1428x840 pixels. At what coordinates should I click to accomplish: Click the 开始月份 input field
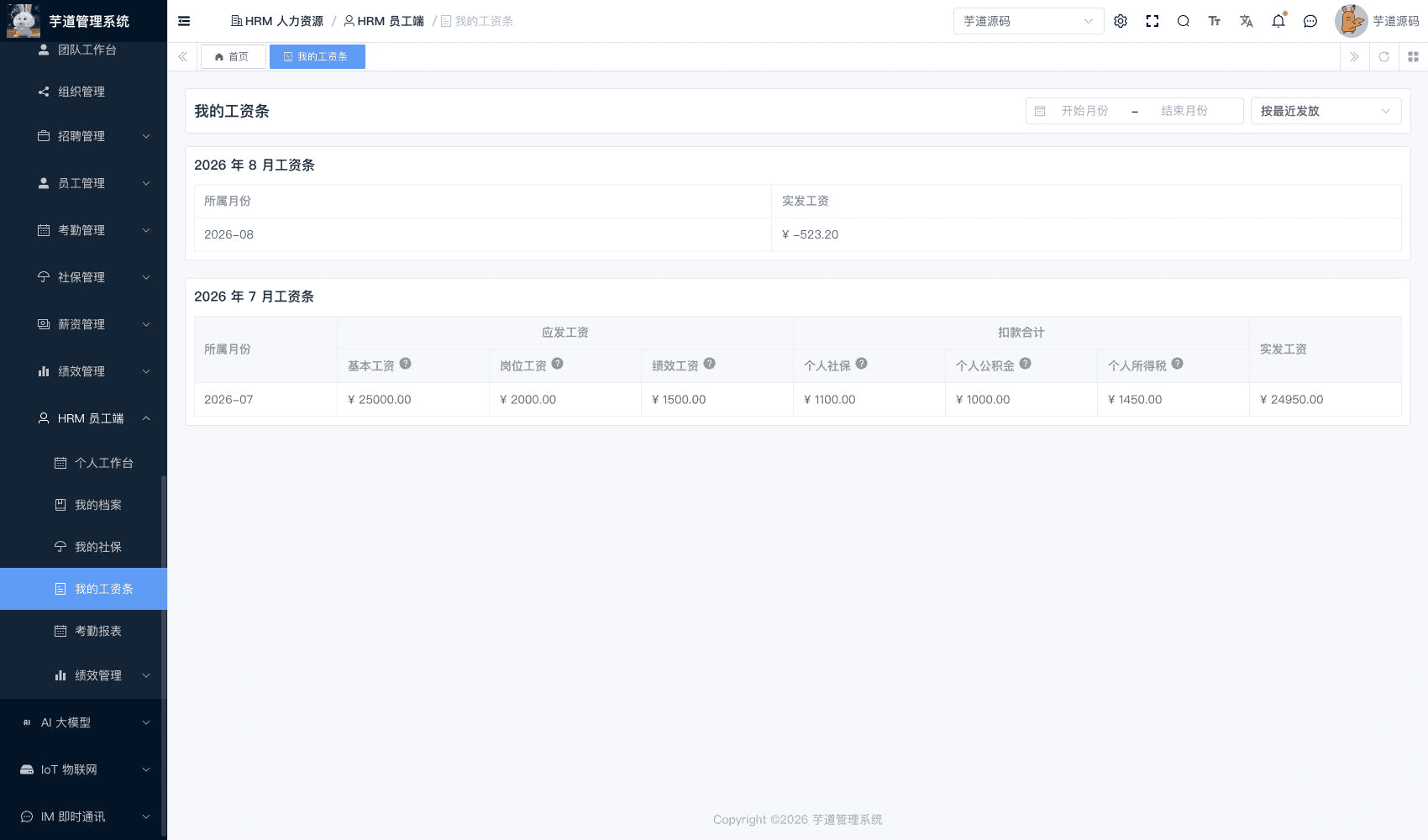[1084, 111]
